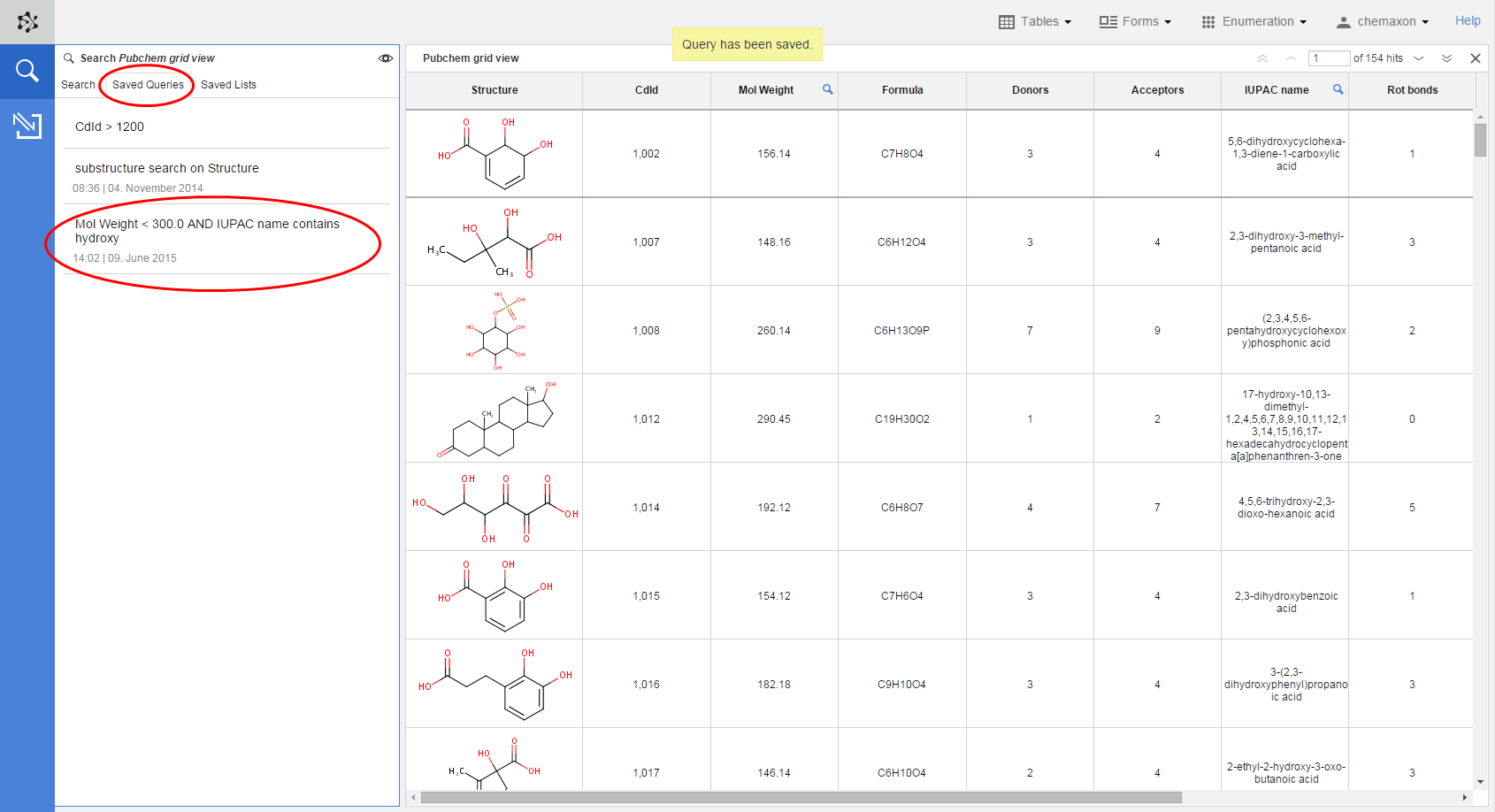The width and height of the screenshot is (1495, 812).
Task: Toggle the eye visibility icon in search panel
Action: (386, 57)
